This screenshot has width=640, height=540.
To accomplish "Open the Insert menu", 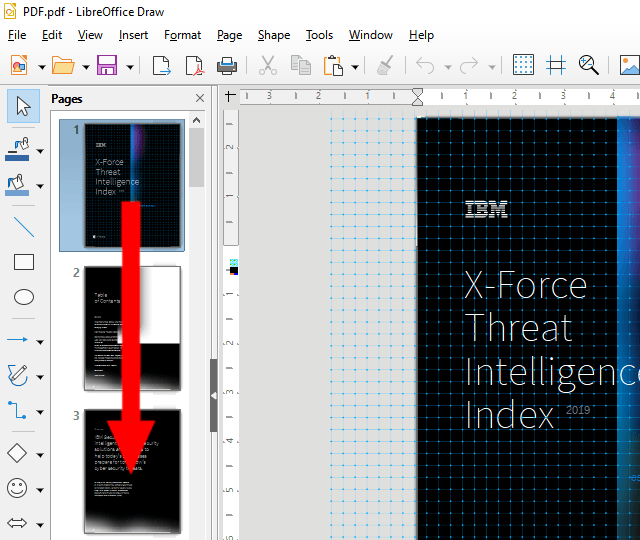I will click(x=133, y=35).
